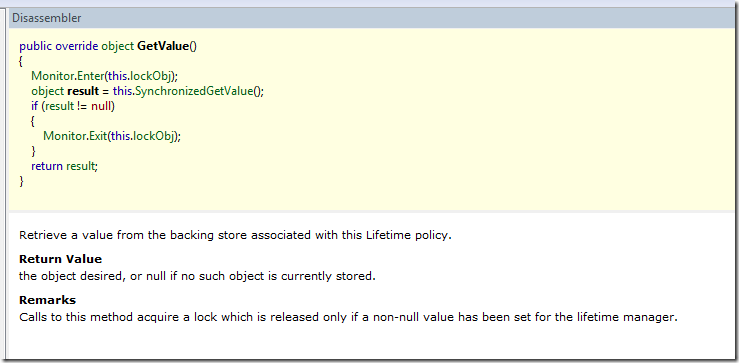The width and height of the screenshot is (739, 363).
Task: Click the object type before result
Action: click(48, 91)
